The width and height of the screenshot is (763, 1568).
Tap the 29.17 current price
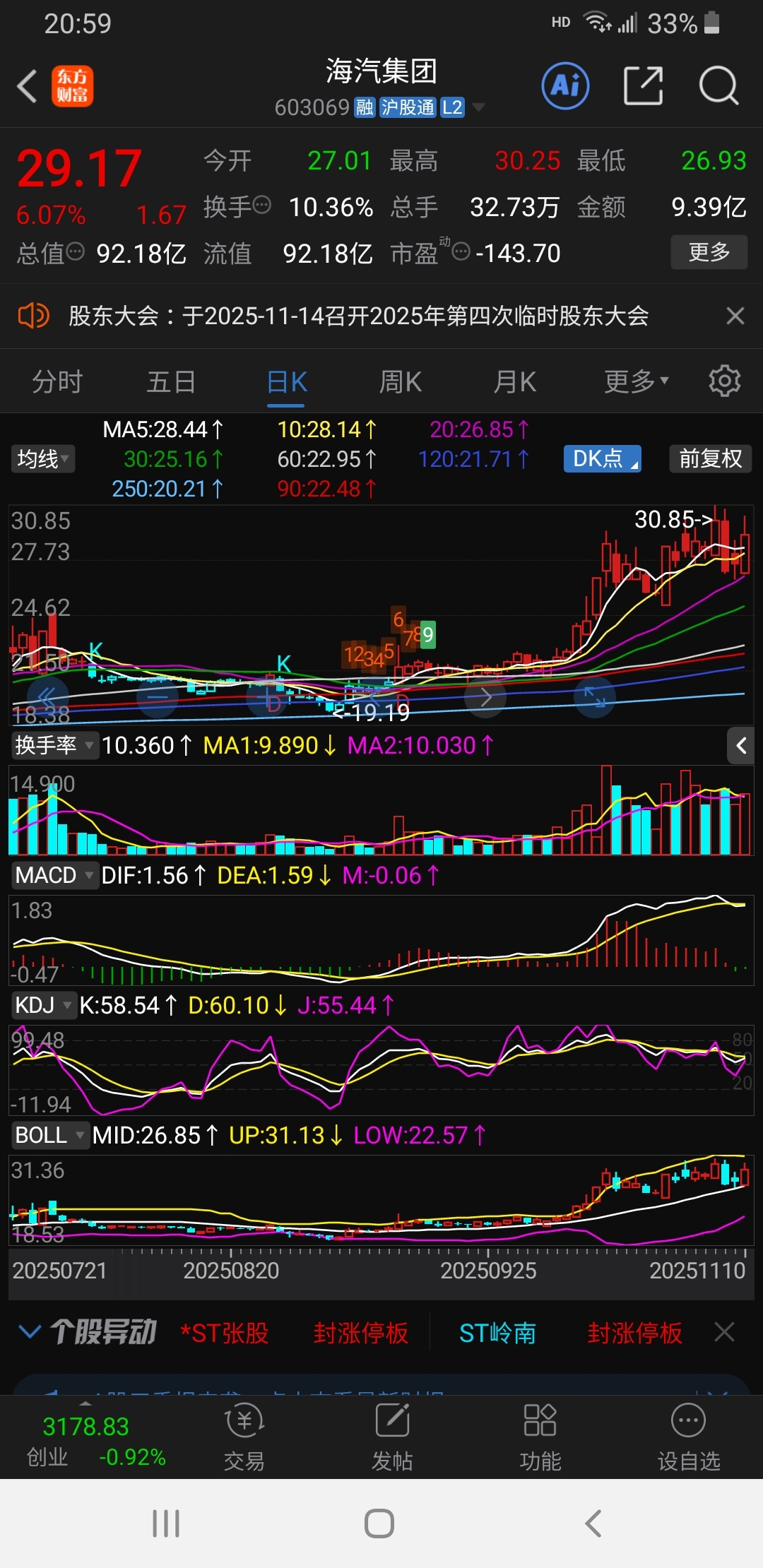click(79, 169)
